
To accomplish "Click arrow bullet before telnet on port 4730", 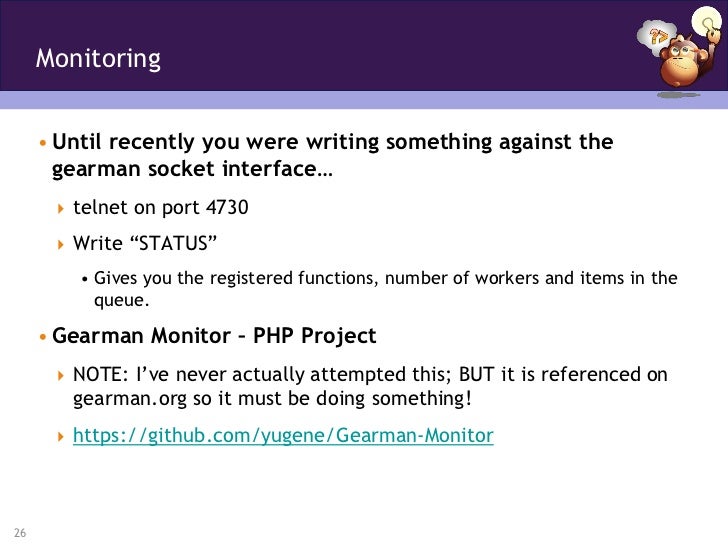I will click(61, 208).
